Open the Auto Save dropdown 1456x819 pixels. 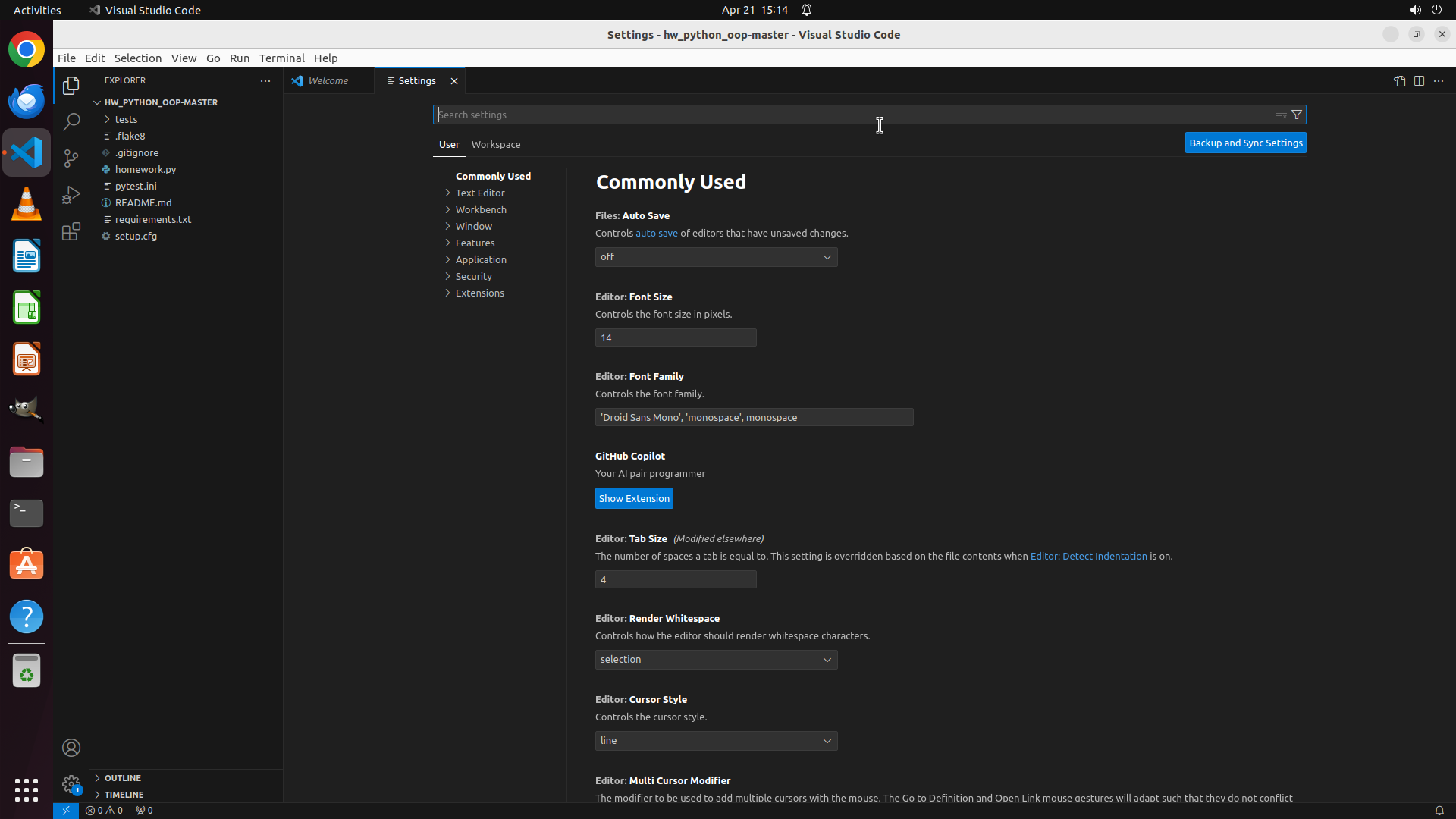point(716,257)
